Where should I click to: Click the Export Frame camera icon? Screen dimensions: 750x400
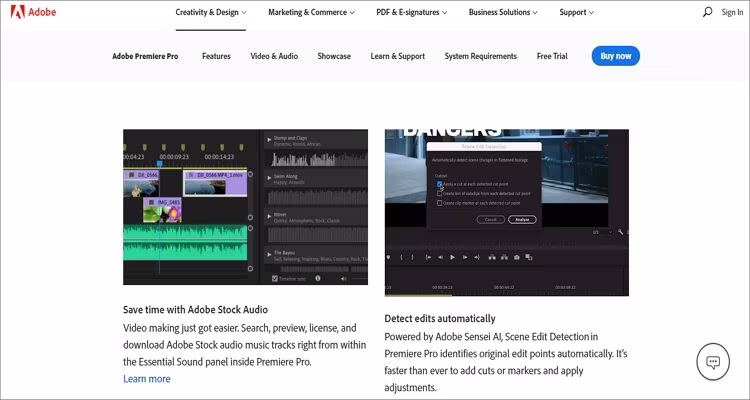517,257
